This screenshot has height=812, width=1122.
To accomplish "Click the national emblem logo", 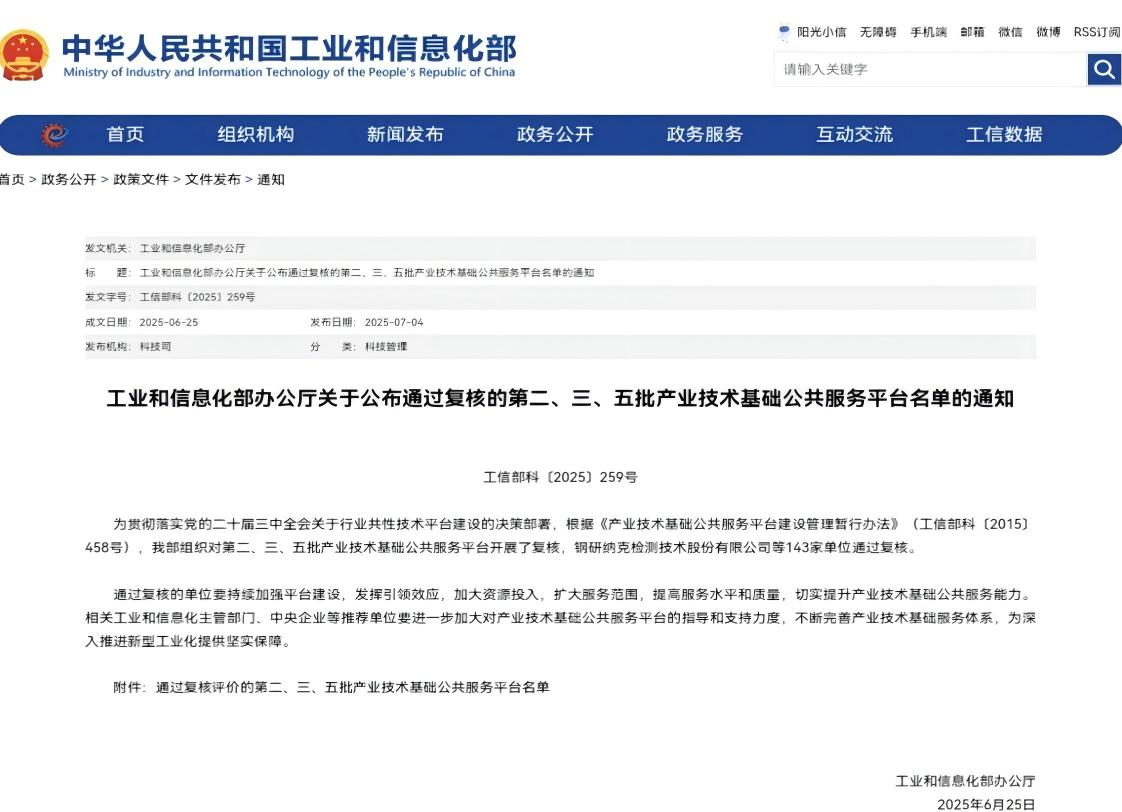I will 24,54.
